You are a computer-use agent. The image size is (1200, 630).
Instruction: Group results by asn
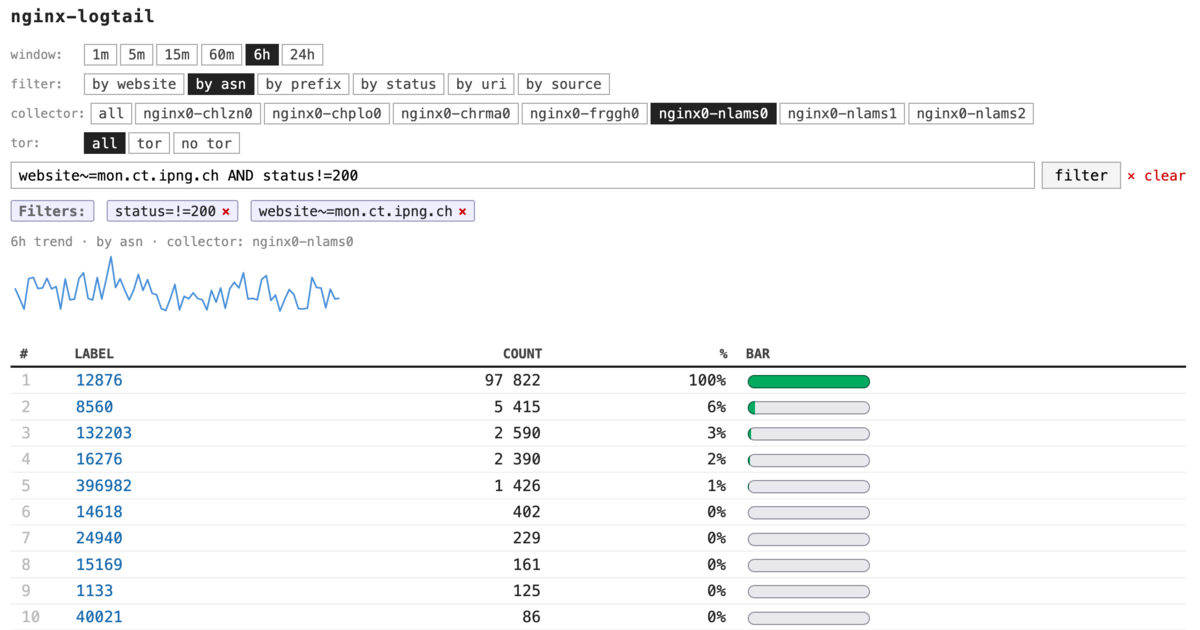pos(220,84)
